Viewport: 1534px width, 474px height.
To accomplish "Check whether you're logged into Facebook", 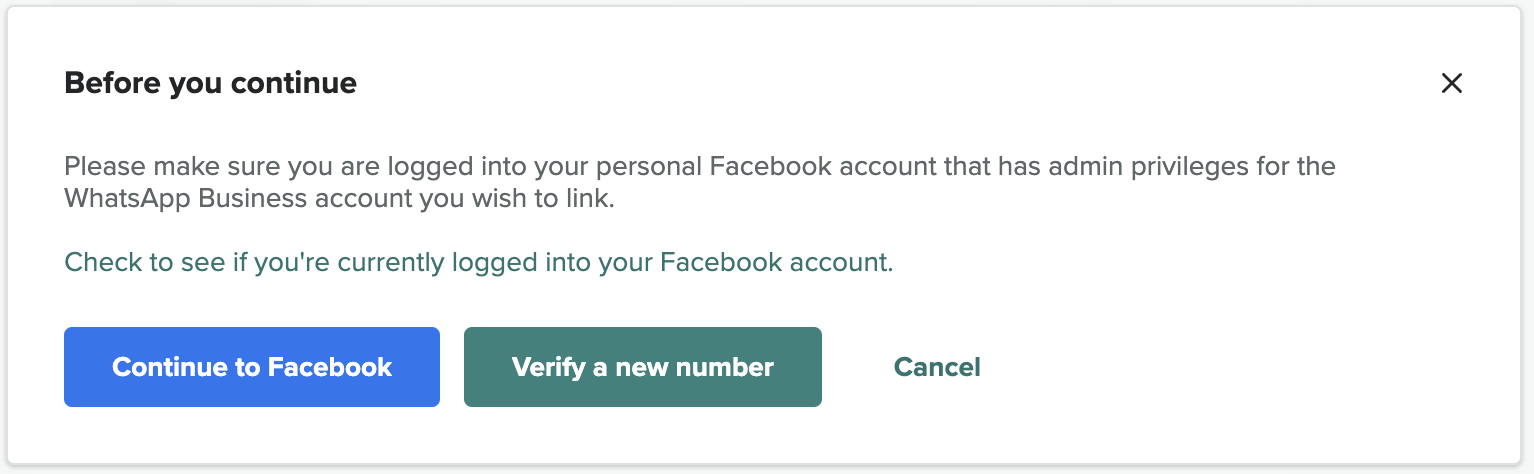I will (478, 263).
